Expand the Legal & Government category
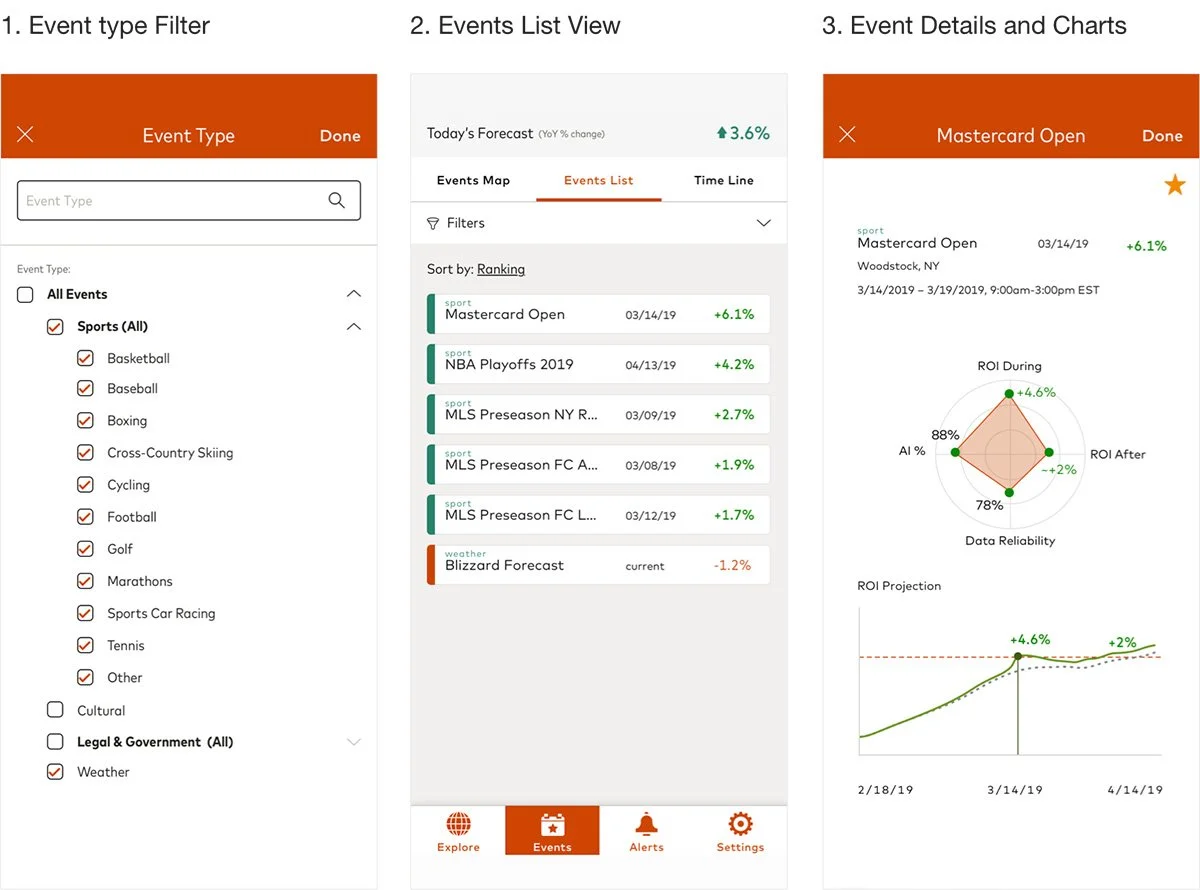This screenshot has height=890, width=1200. (x=353, y=741)
